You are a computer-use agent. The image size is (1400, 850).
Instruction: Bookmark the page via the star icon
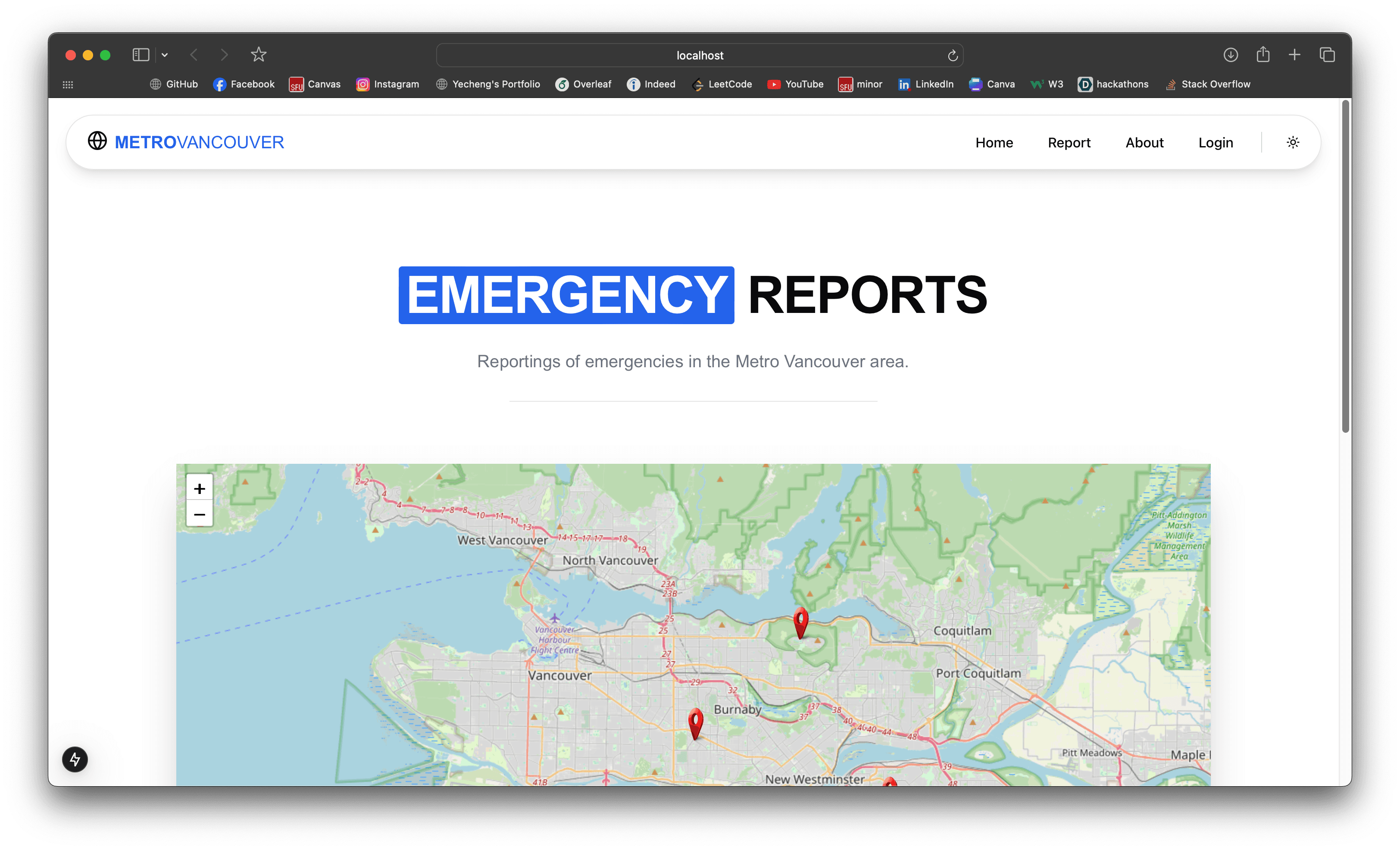pyautogui.click(x=259, y=55)
